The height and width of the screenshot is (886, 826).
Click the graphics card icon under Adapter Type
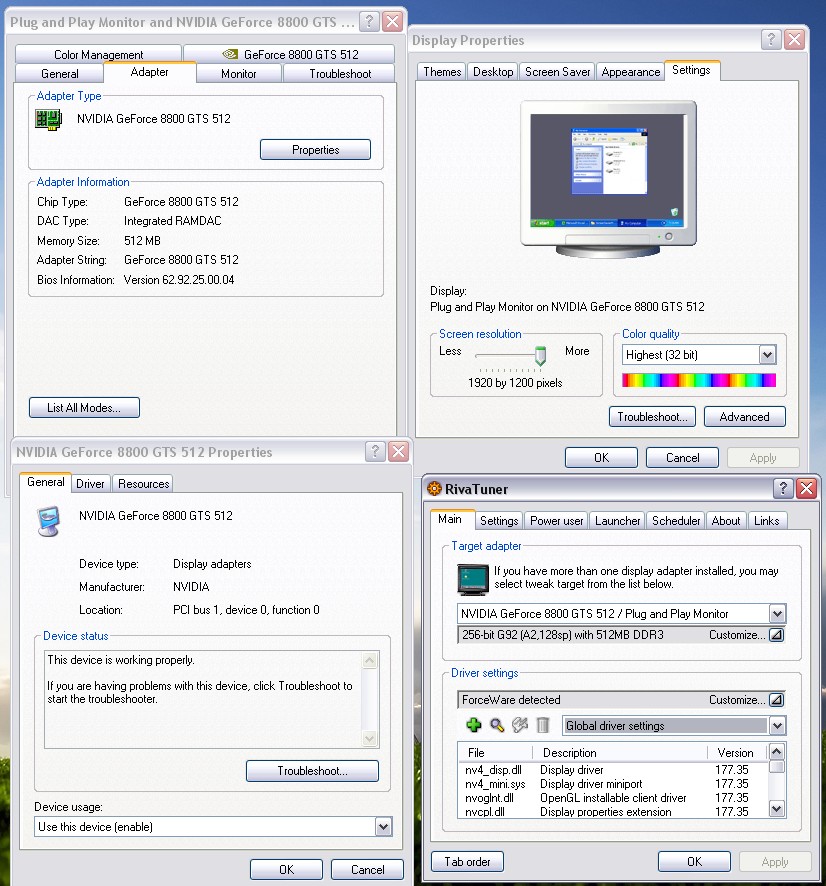pos(48,120)
